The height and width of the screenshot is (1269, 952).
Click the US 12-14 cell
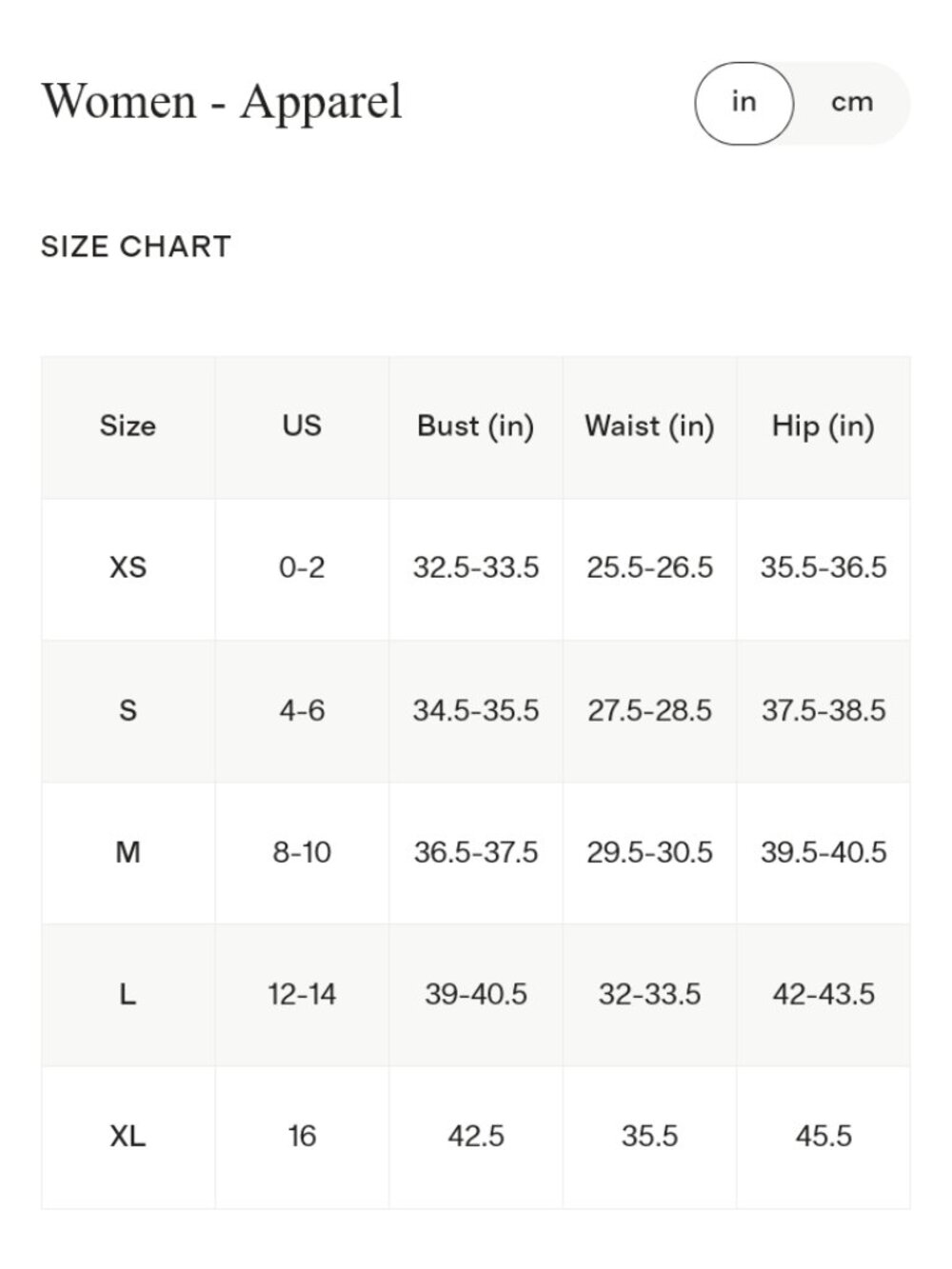[x=302, y=995]
